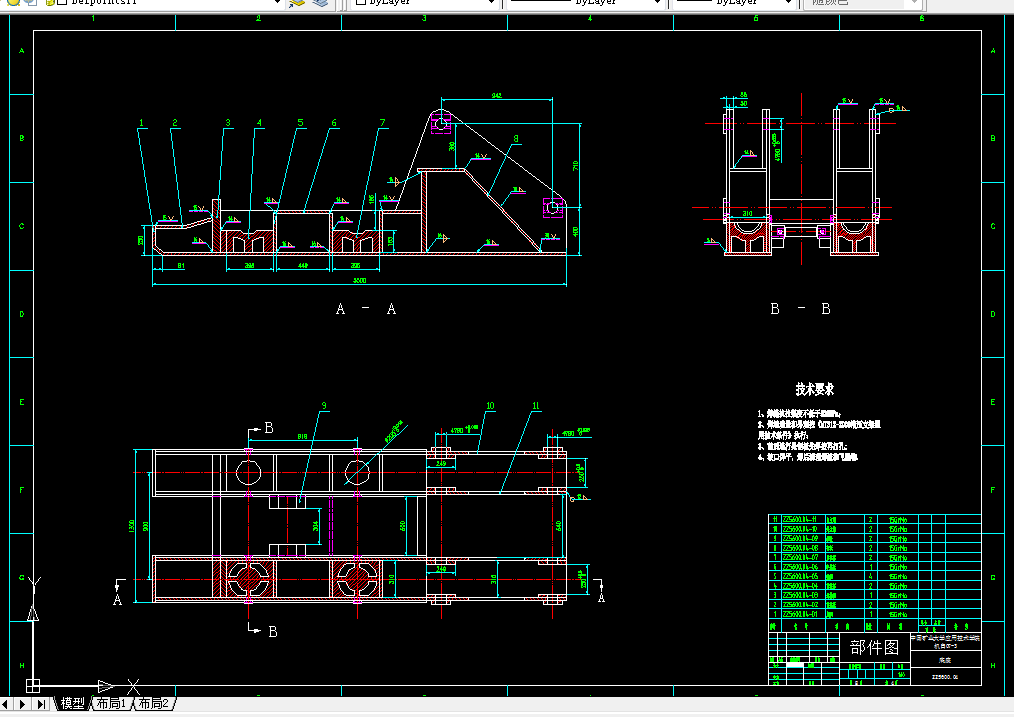Select part balloon number 4 in section A-A

[x=259, y=123]
